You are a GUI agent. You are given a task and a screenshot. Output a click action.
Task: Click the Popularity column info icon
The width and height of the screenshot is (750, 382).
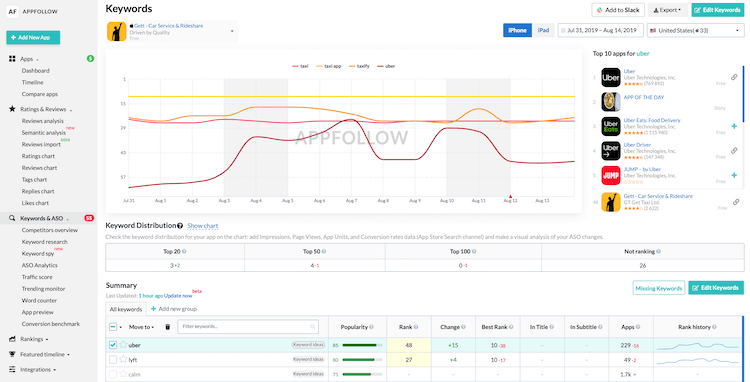(372, 327)
